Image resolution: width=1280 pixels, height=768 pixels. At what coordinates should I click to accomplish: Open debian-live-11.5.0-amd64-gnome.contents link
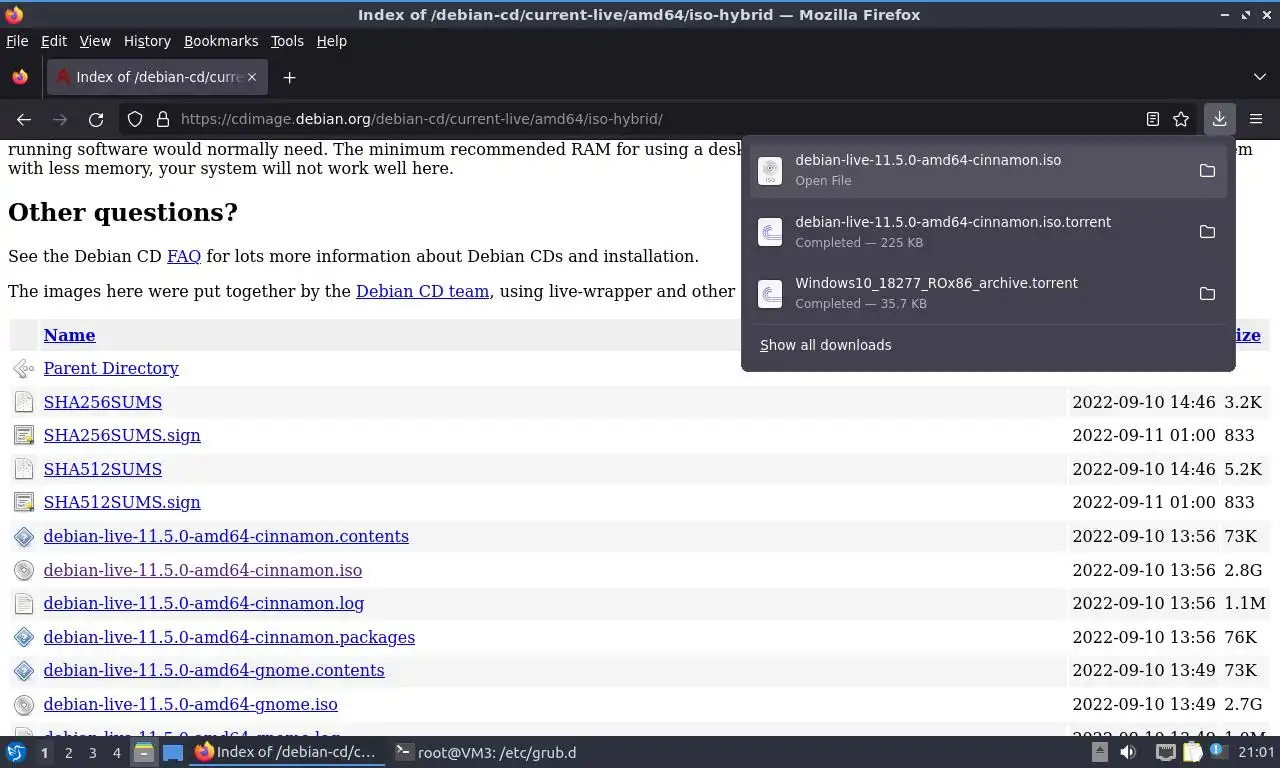click(x=214, y=670)
